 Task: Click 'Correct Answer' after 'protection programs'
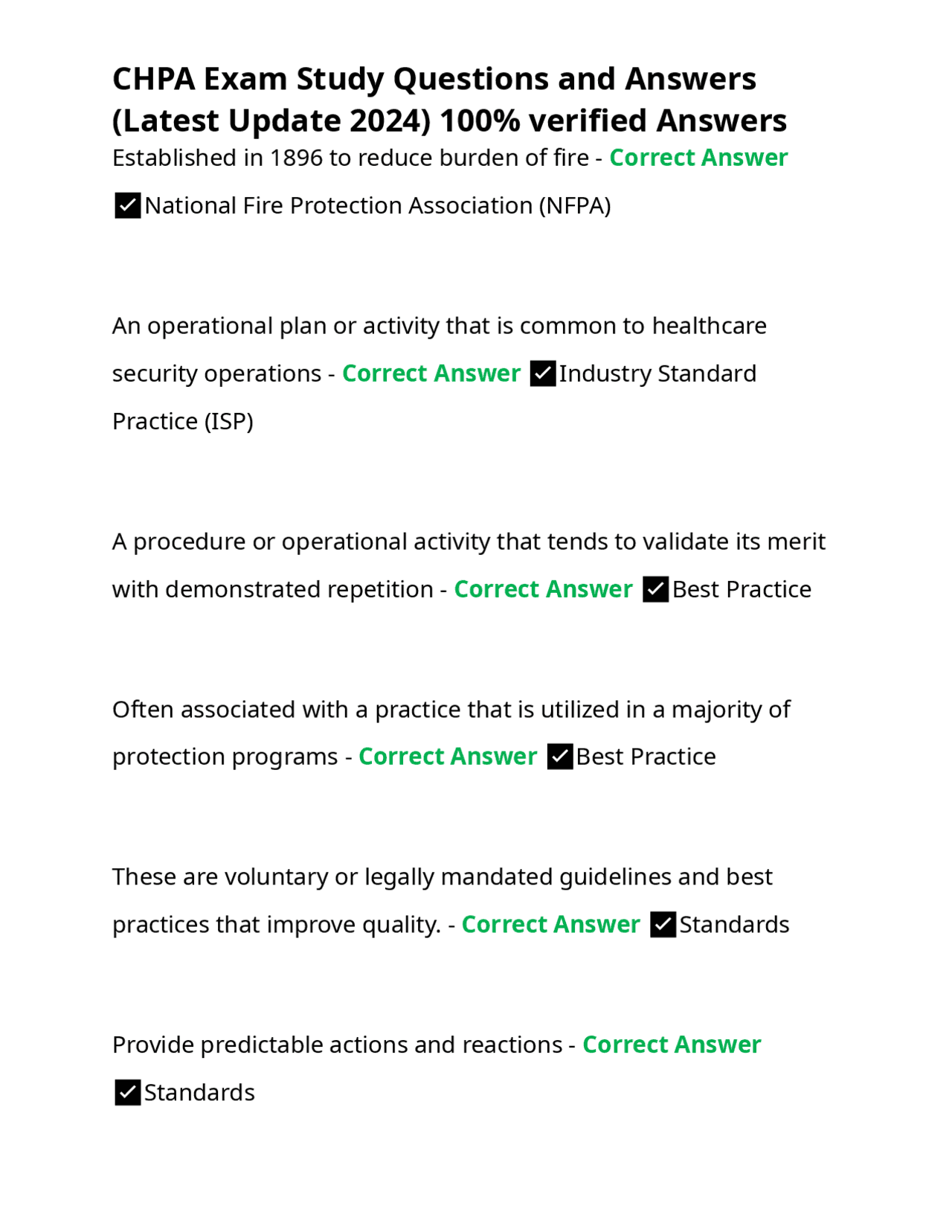point(447,757)
